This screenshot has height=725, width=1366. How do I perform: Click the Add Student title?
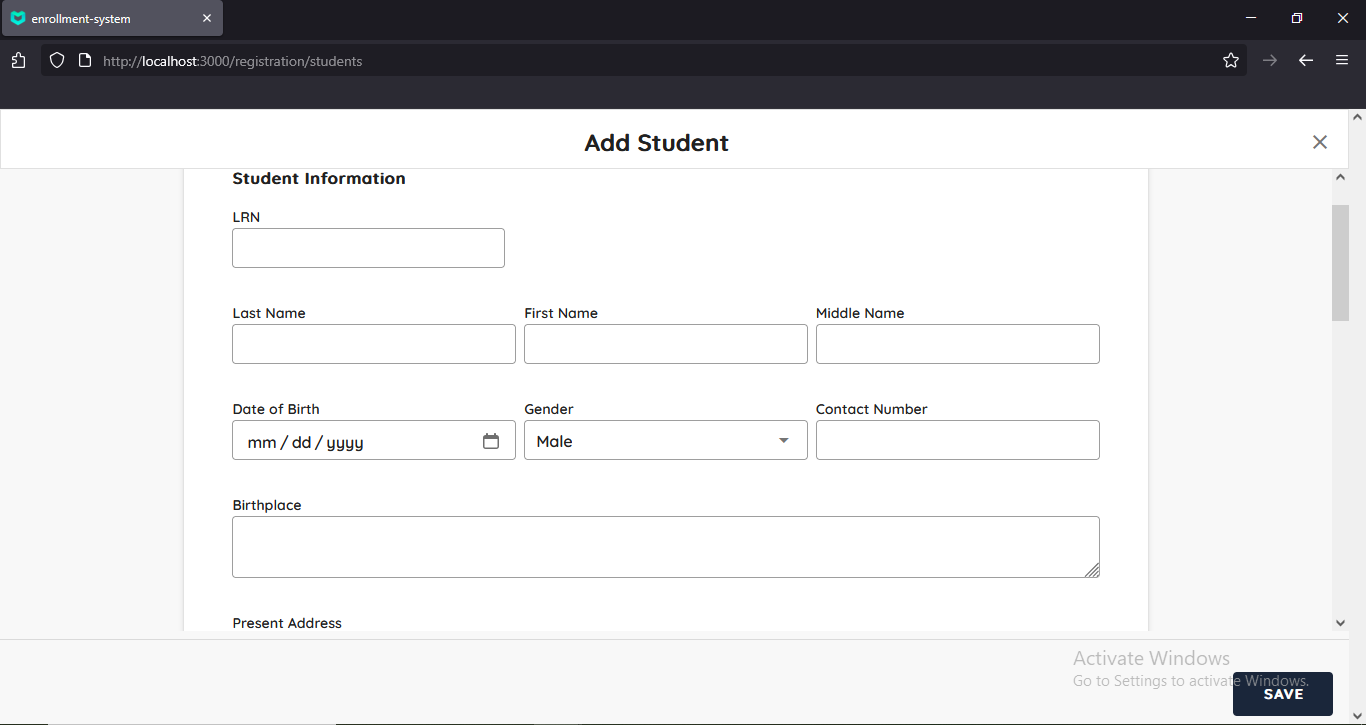(657, 143)
